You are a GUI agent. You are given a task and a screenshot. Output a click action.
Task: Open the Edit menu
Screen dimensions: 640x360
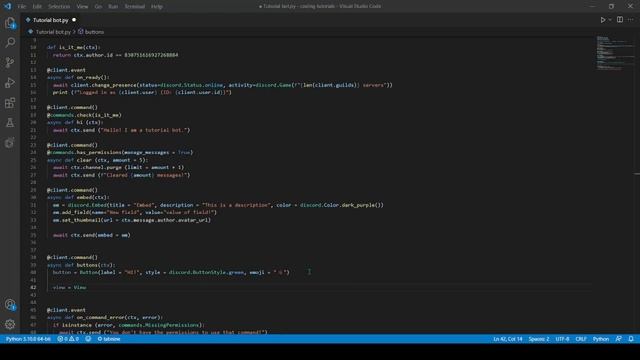tap(37, 7)
